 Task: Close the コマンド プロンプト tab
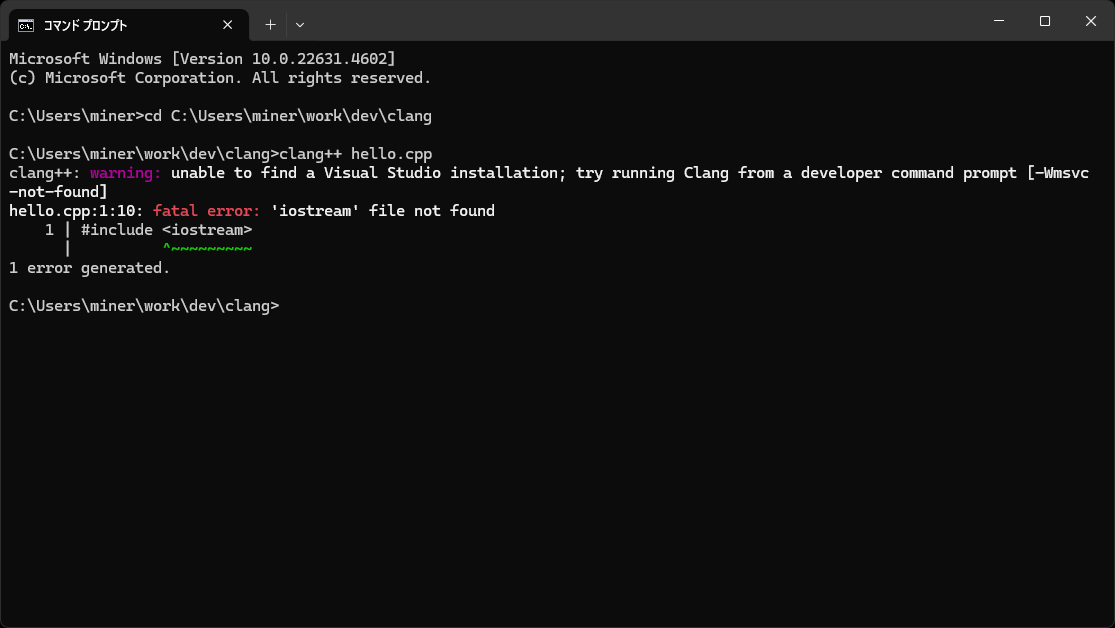click(227, 24)
